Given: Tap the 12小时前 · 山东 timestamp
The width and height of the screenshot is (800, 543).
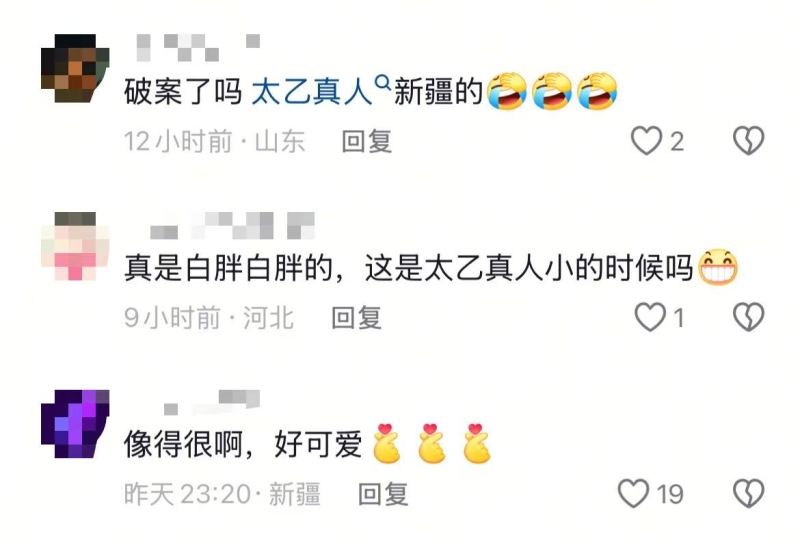Looking at the screenshot, I should (x=215, y=141).
